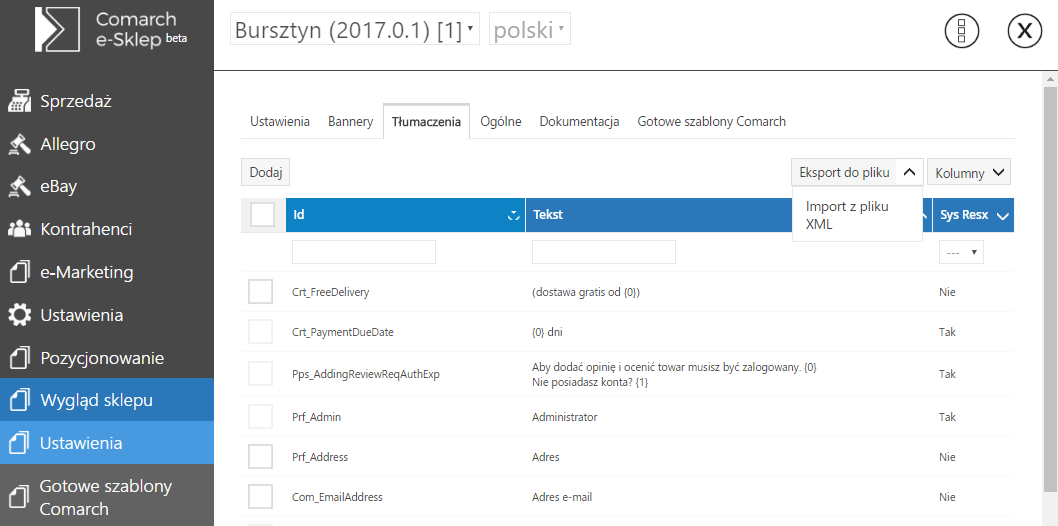
Task: Open the three-dots circular menu icon
Action: tap(962, 31)
